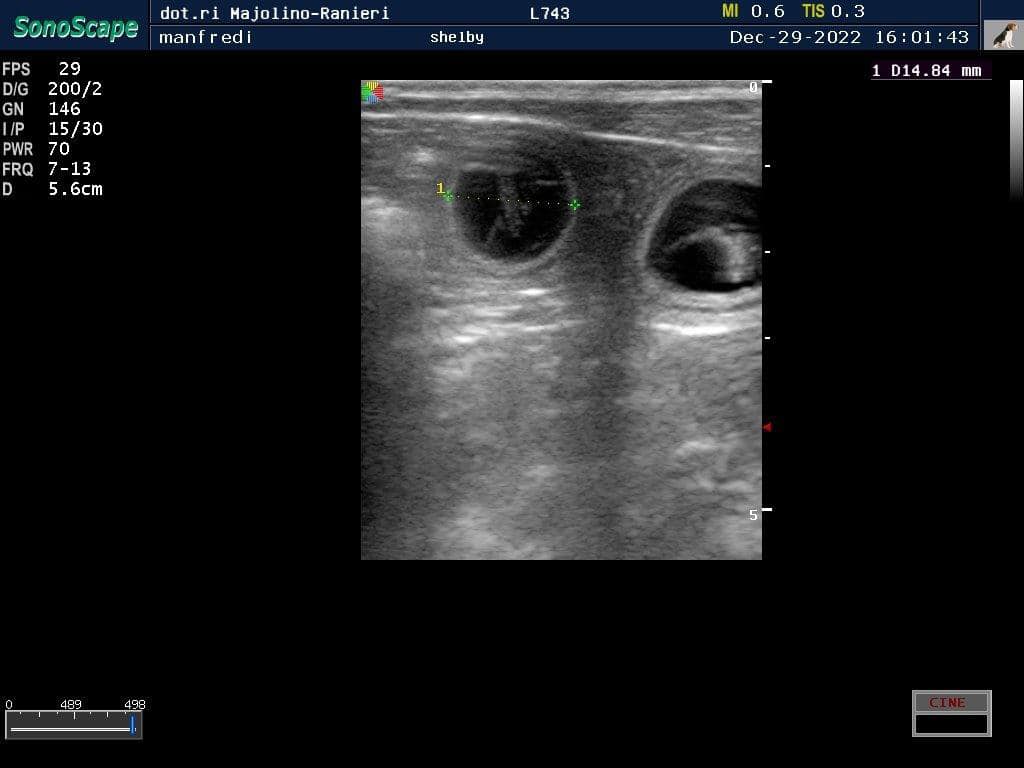Click the cine frame number 498
Image resolution: width=1024 pixels, height=768 pixels.
point(135,704)
